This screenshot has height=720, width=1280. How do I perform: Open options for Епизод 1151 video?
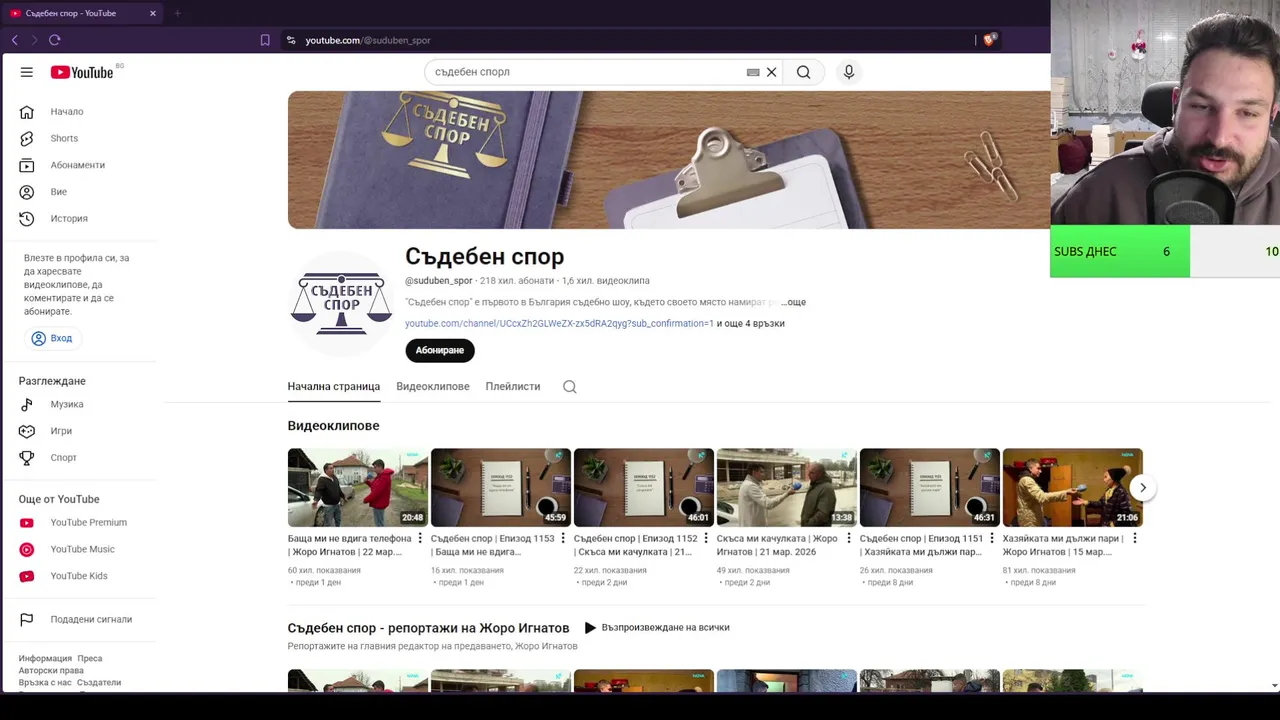click(992, 538)
